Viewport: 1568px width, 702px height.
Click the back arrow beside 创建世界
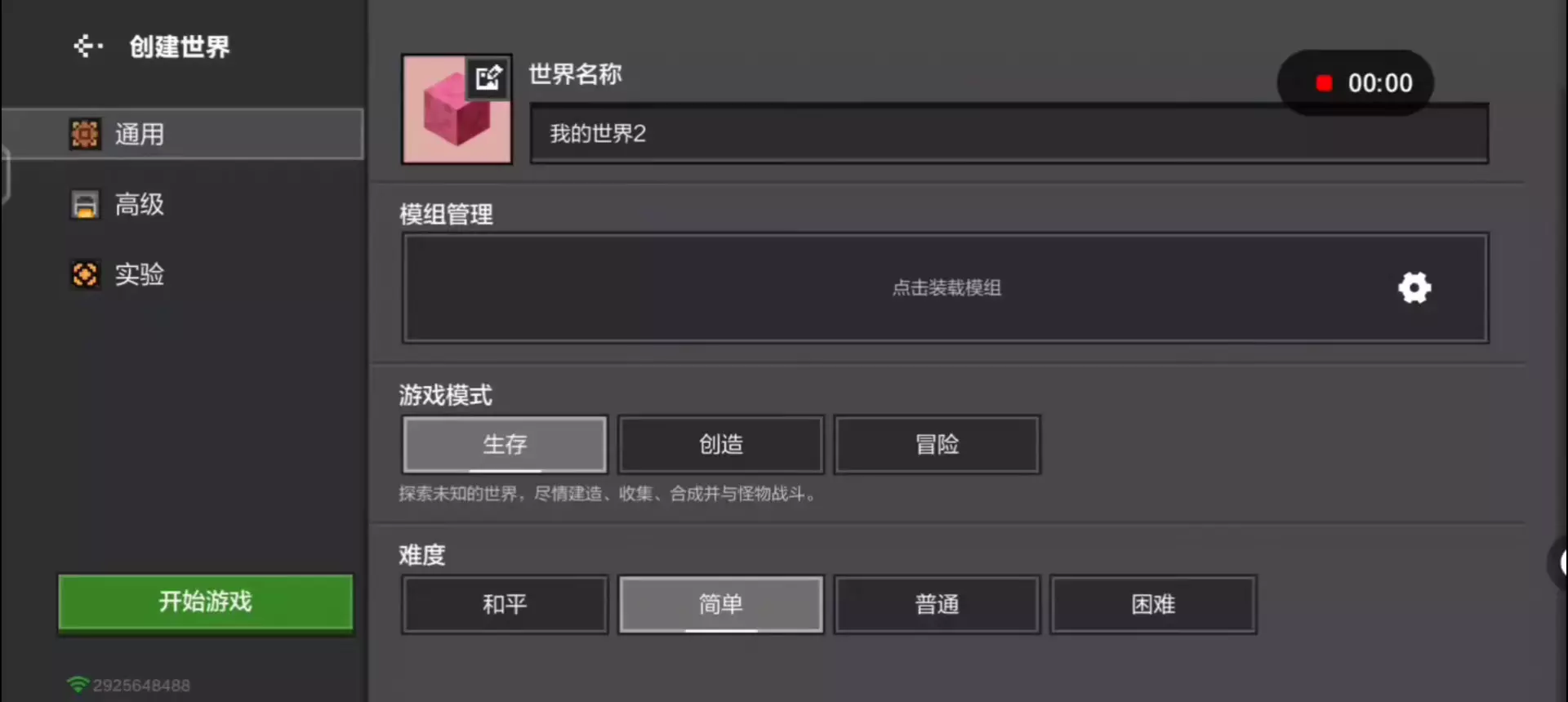87,46
